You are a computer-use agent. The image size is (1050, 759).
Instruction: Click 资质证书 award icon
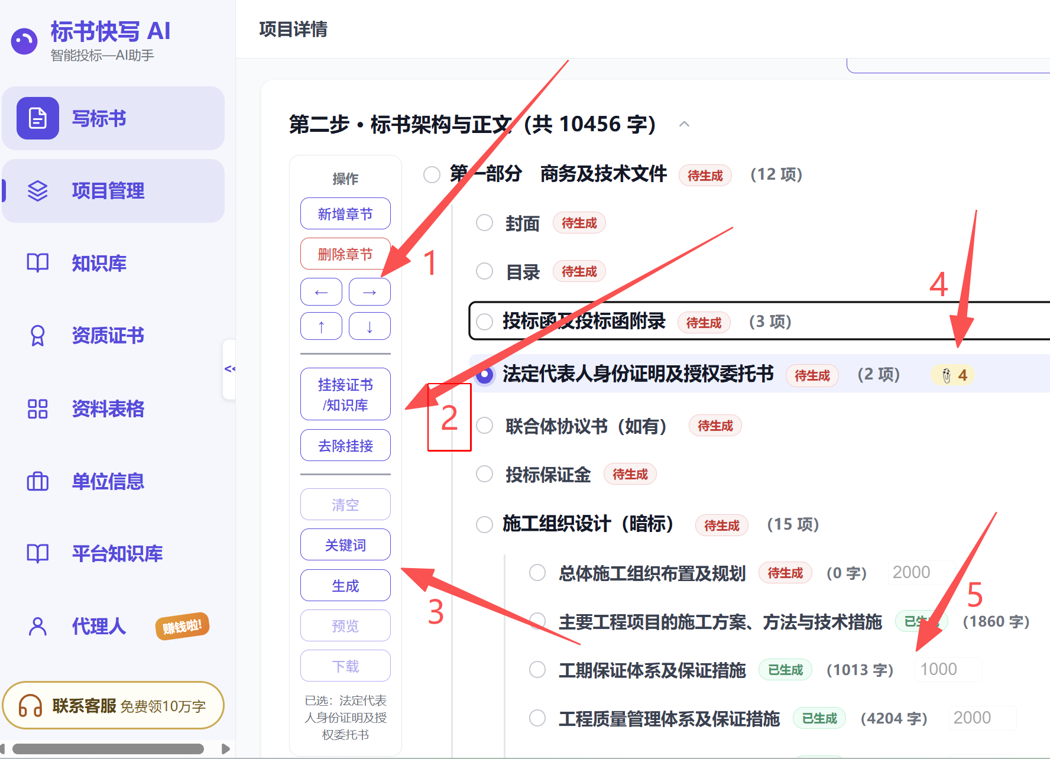tap(38, 336)
